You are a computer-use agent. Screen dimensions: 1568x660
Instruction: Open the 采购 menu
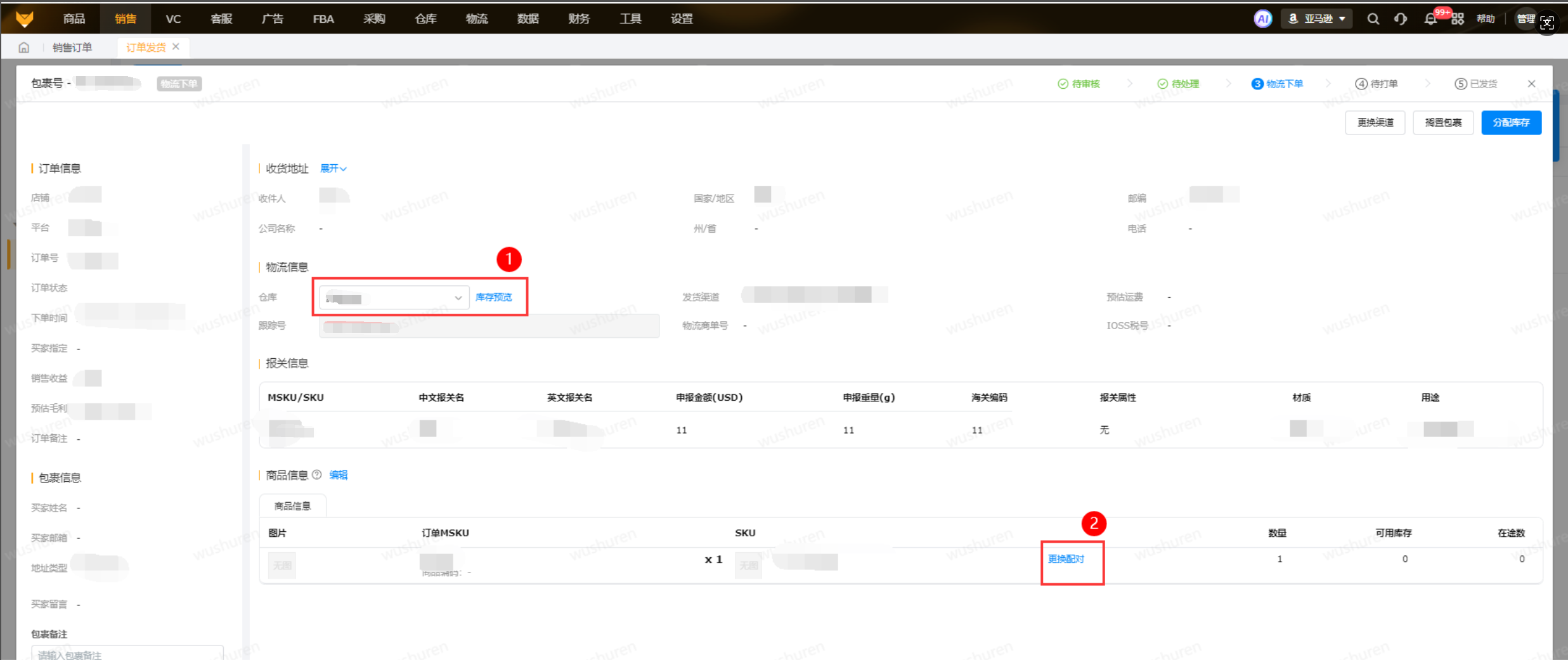click(x=375, y=18)
